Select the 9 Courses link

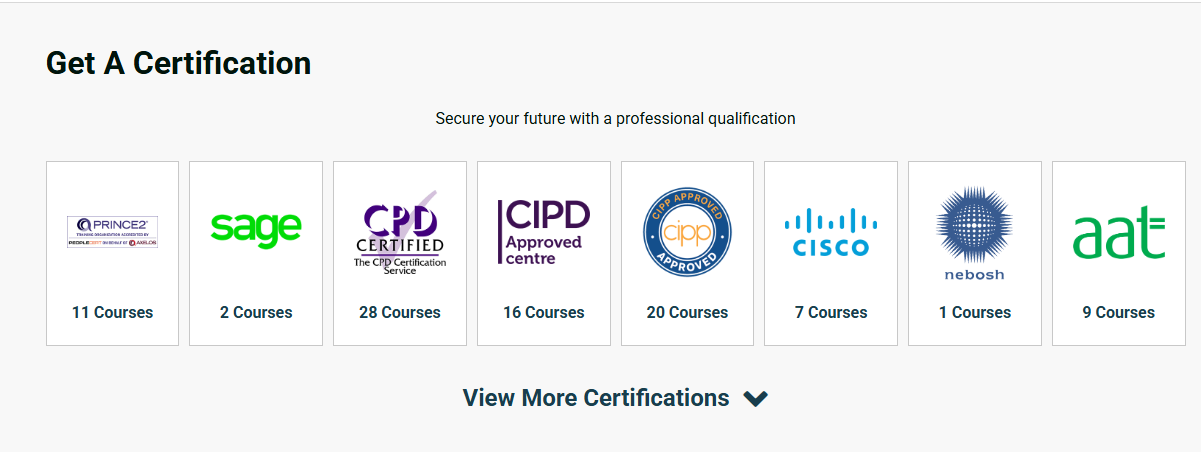click(1118, 312)
